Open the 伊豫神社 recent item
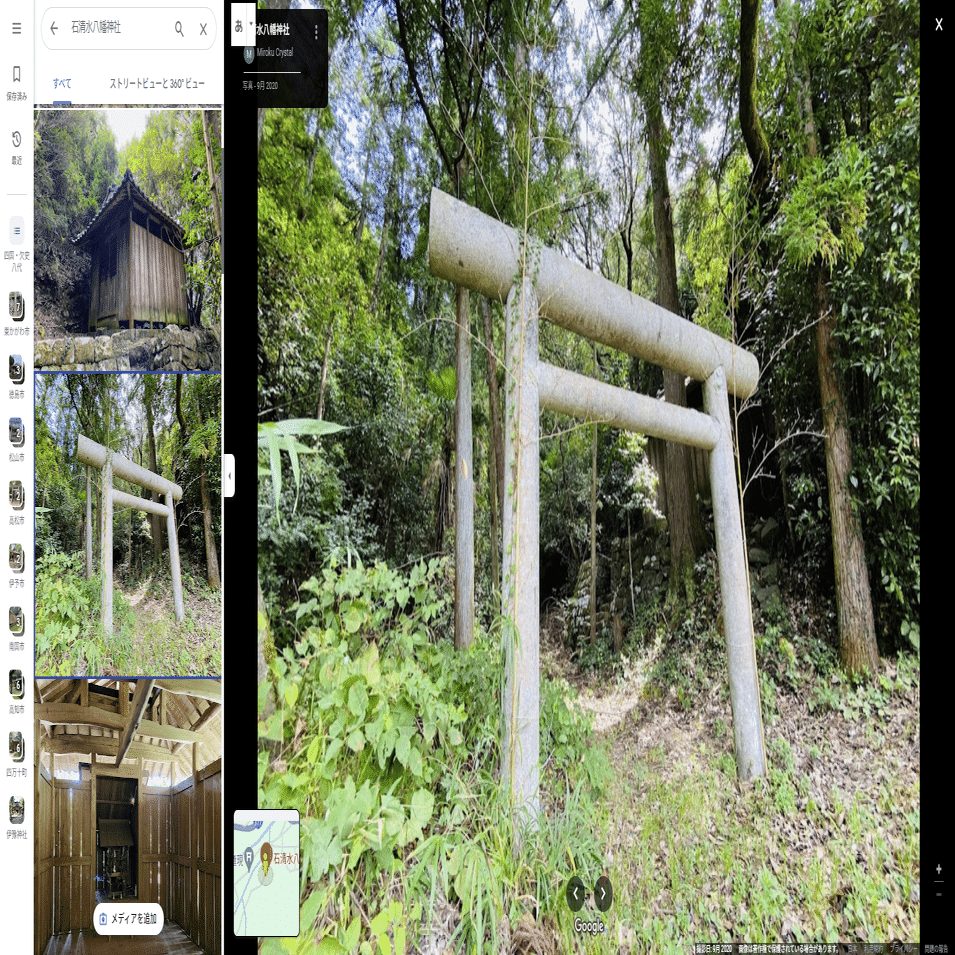Image resolution: width=955 pixels, height=955 pixels. 16,817
